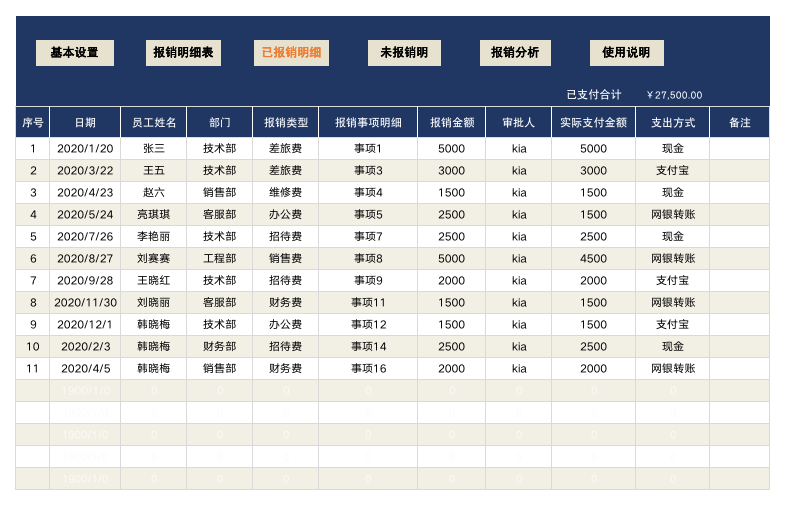Open the 未报销明 button
Screen dimensions: 785x505
(404, 53)
